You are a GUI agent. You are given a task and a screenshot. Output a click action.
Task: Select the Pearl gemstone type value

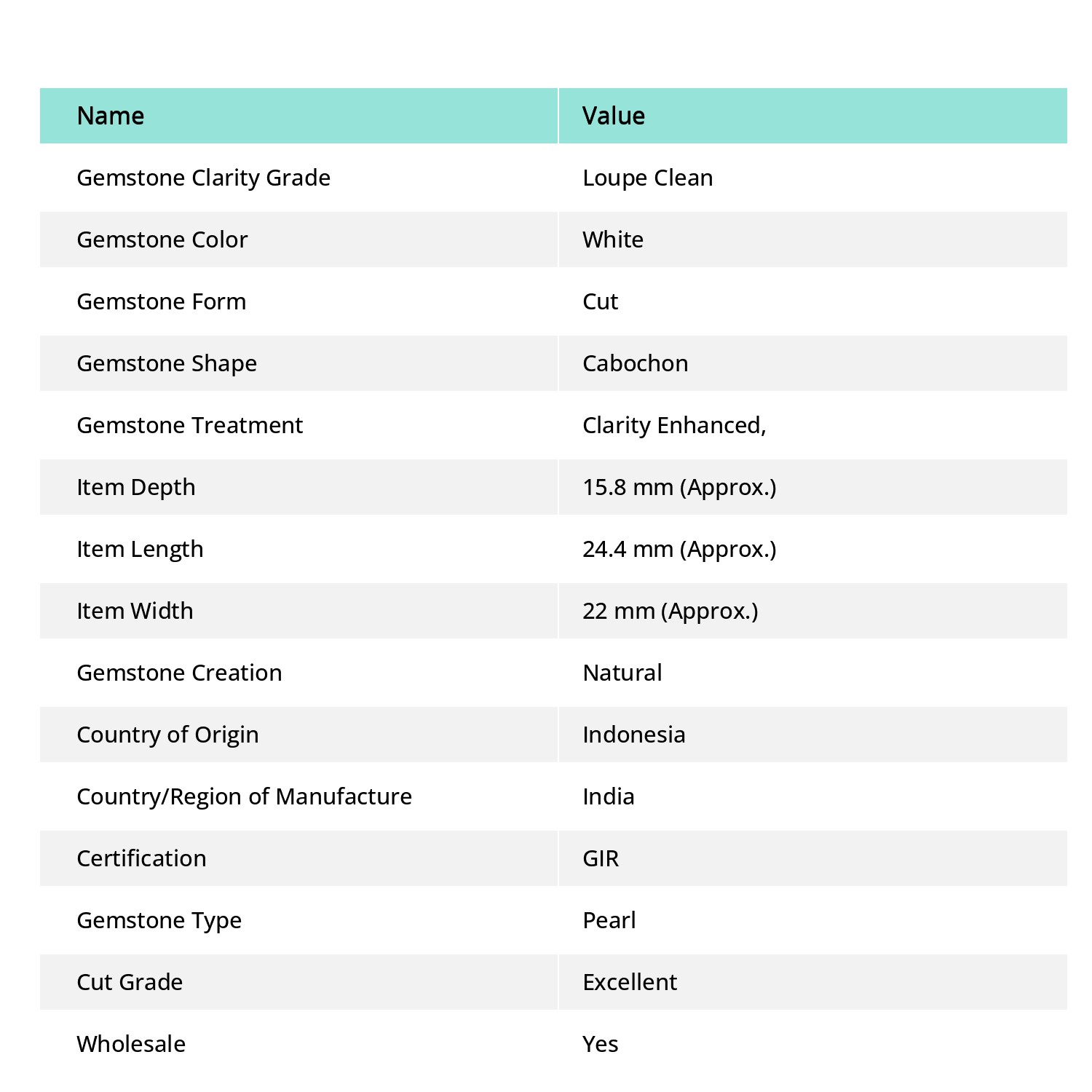[609, 920]
